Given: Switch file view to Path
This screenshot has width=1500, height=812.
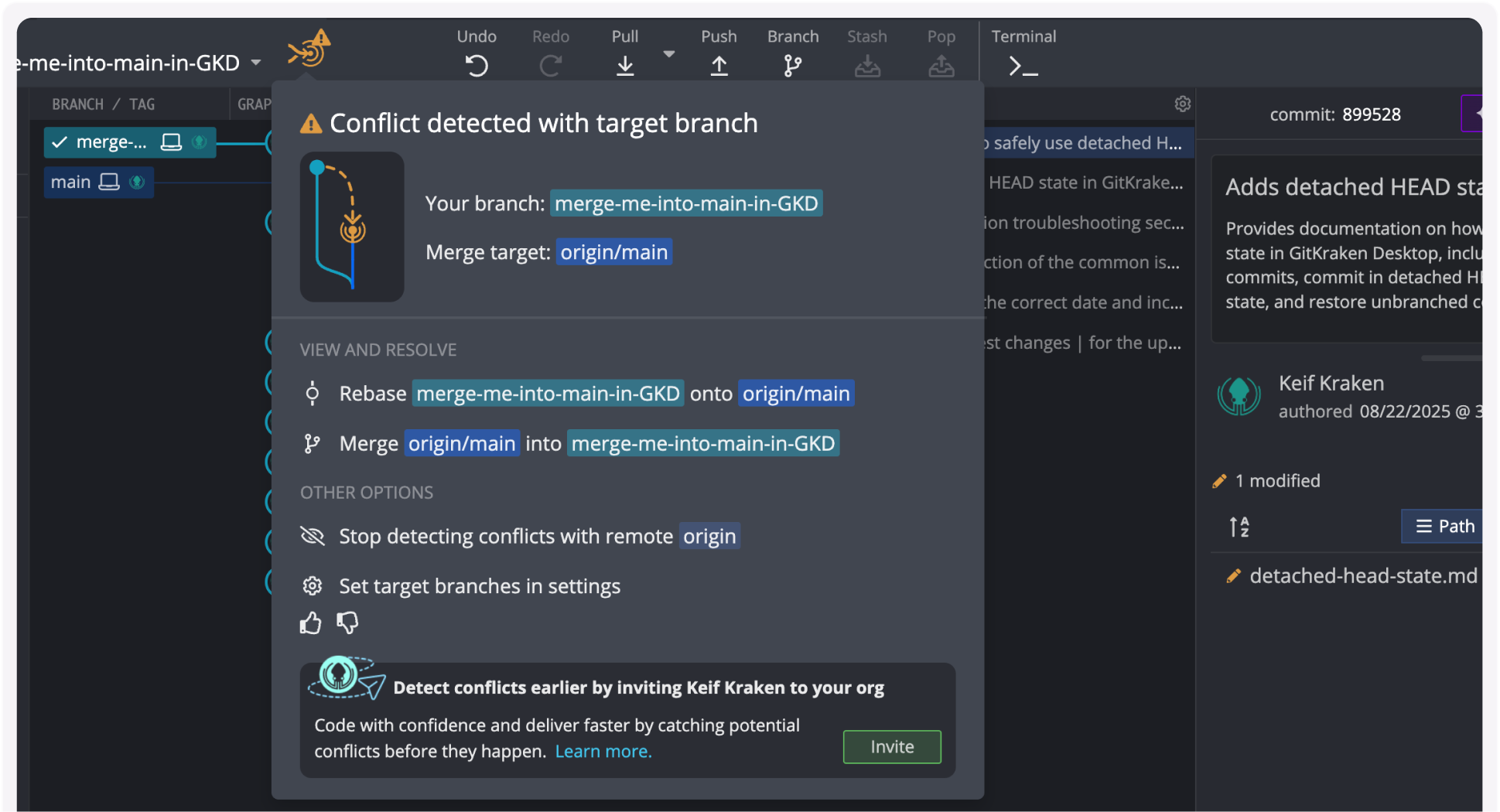Looking at the screenshot, I should point(1444,527).
